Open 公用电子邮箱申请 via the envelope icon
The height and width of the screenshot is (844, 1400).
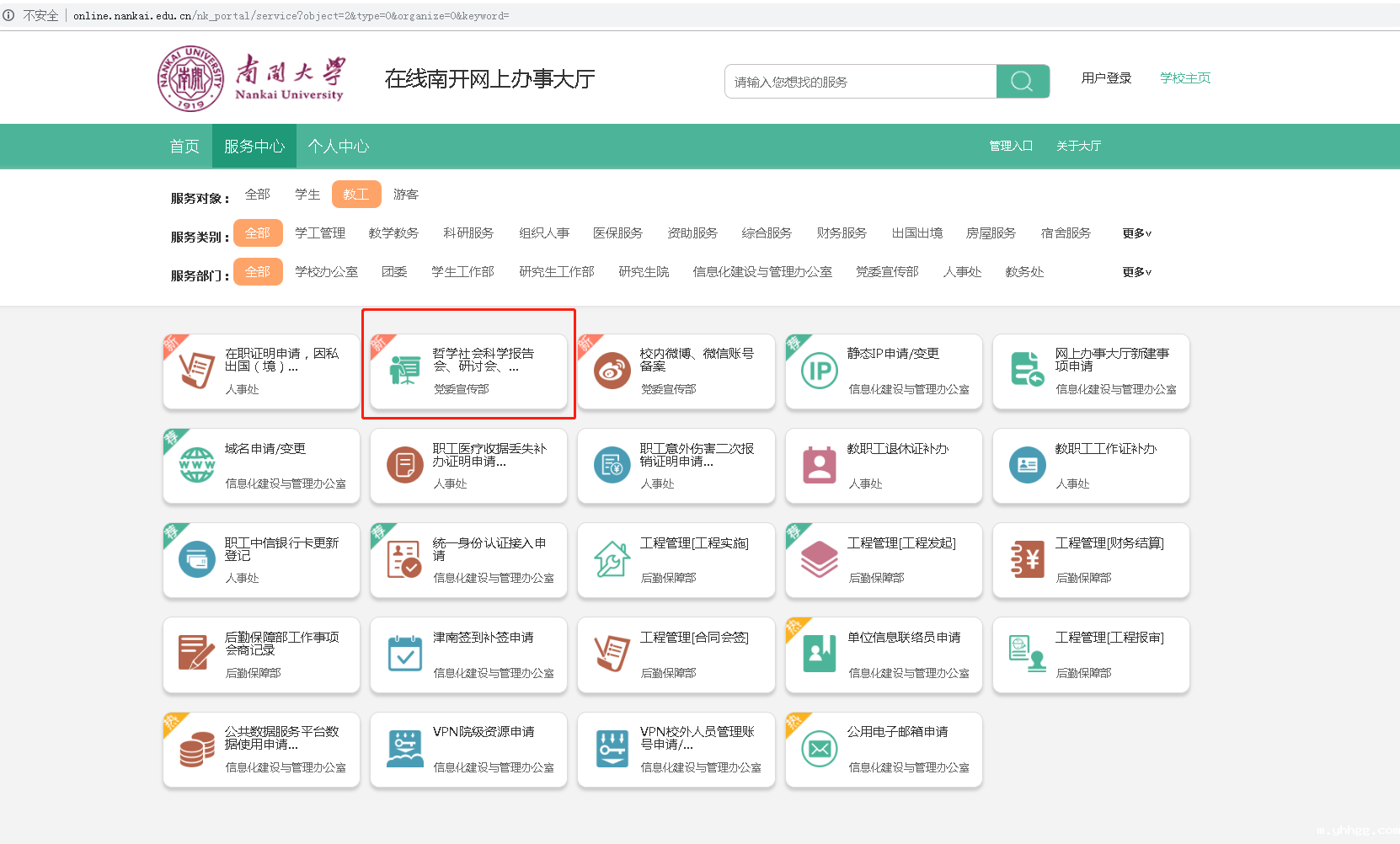point(819,746)
